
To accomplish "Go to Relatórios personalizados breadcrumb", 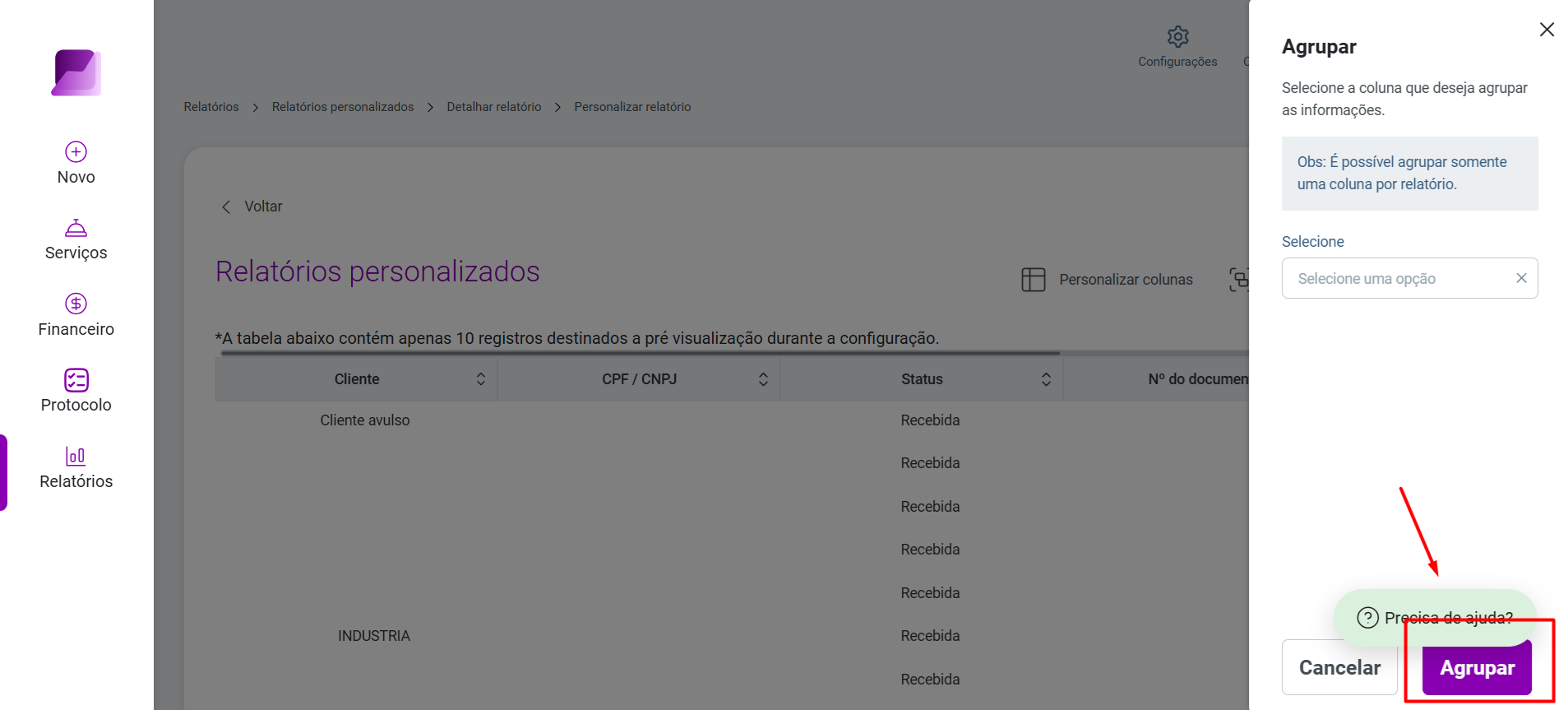I will 343,107.
